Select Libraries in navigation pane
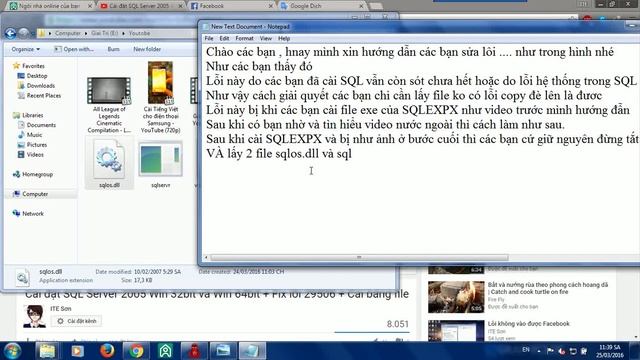This screenshot has height=360, width=640. 28,115
